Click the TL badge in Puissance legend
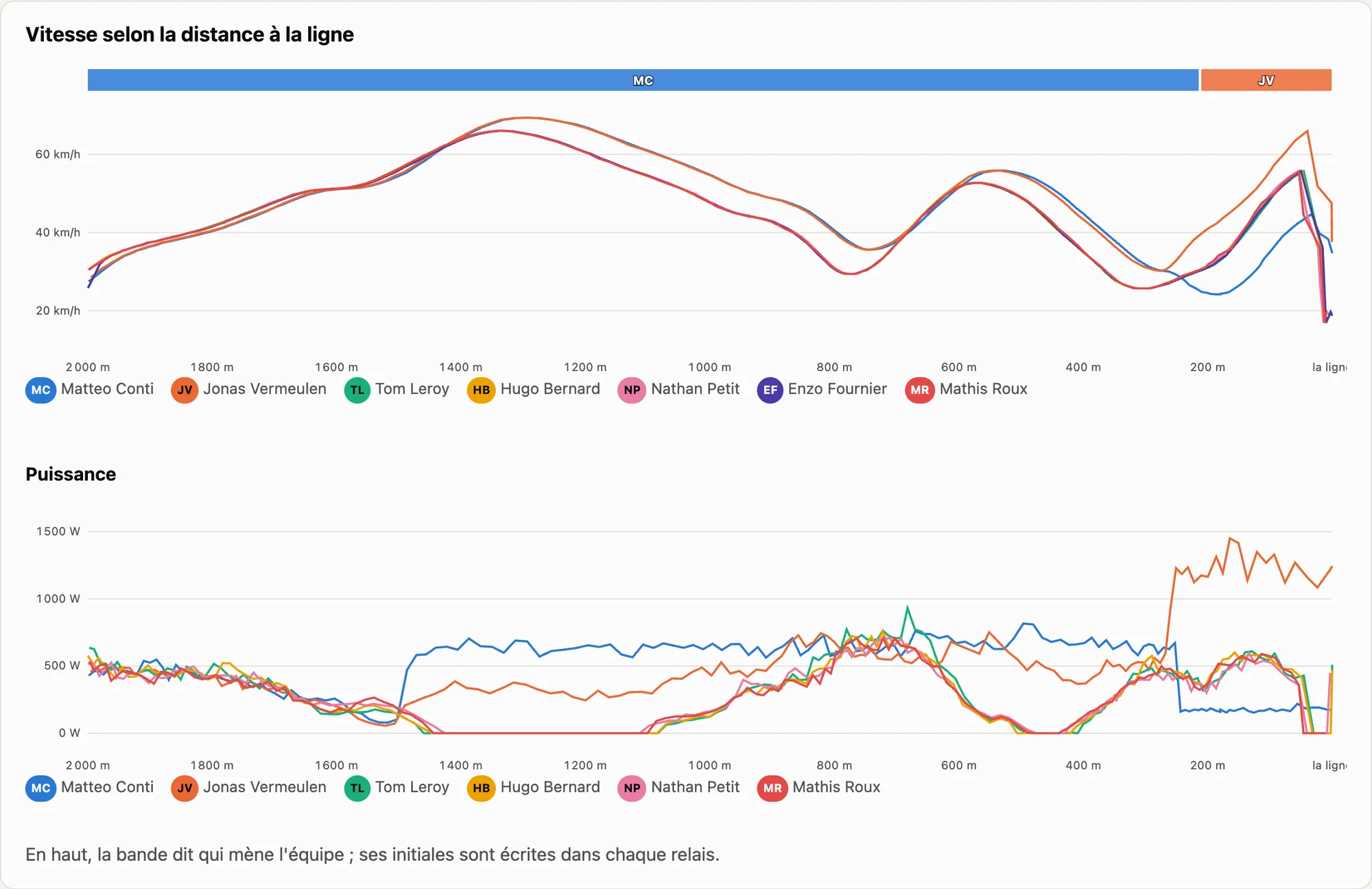1372x889 pixels. point(357,787)
